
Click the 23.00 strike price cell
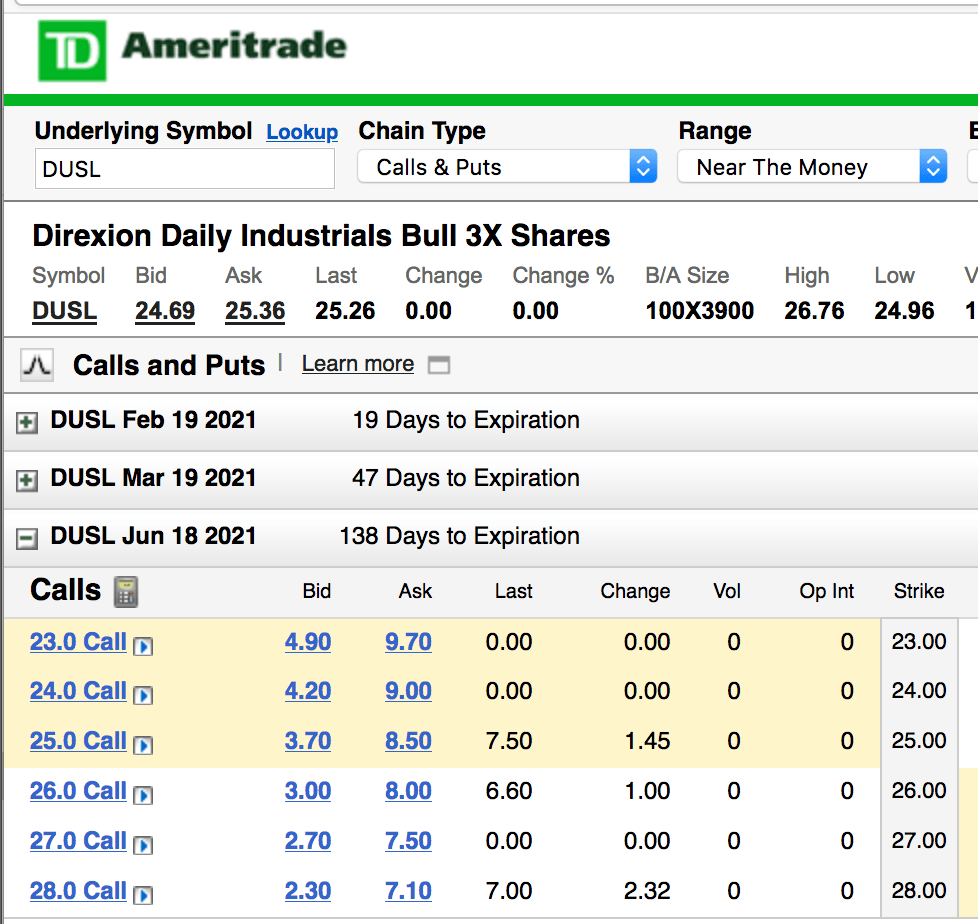pos(919,641)
